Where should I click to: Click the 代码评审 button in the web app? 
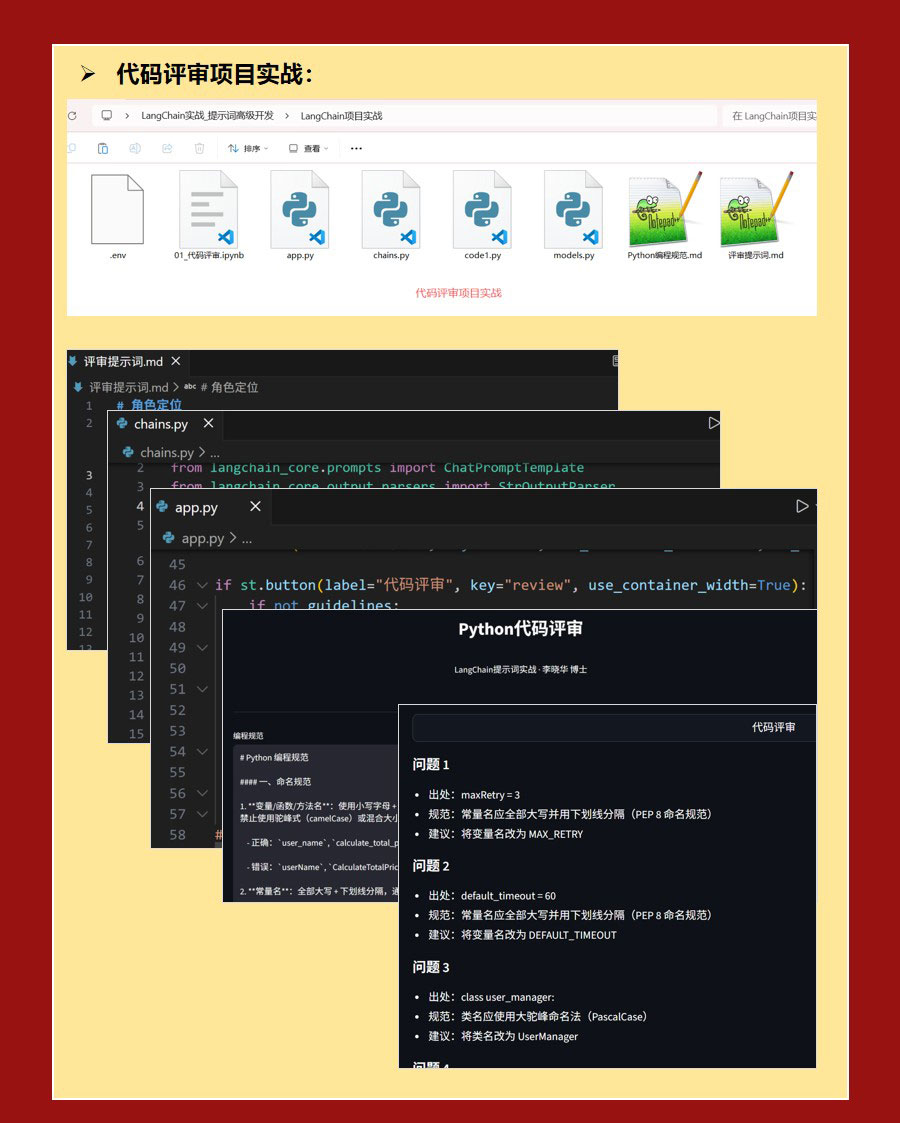(773, 727)
